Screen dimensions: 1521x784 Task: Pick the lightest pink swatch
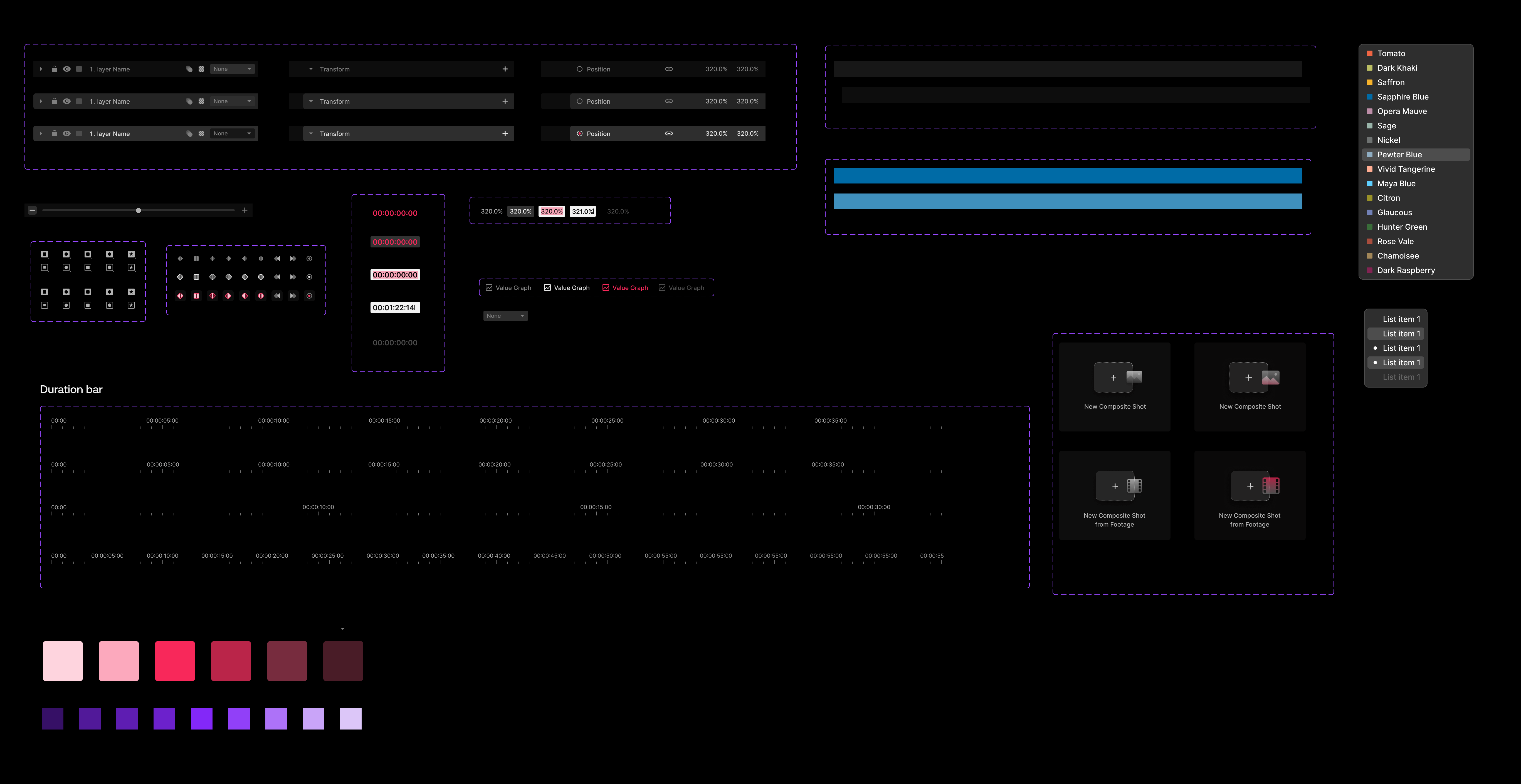pos(63,661)
